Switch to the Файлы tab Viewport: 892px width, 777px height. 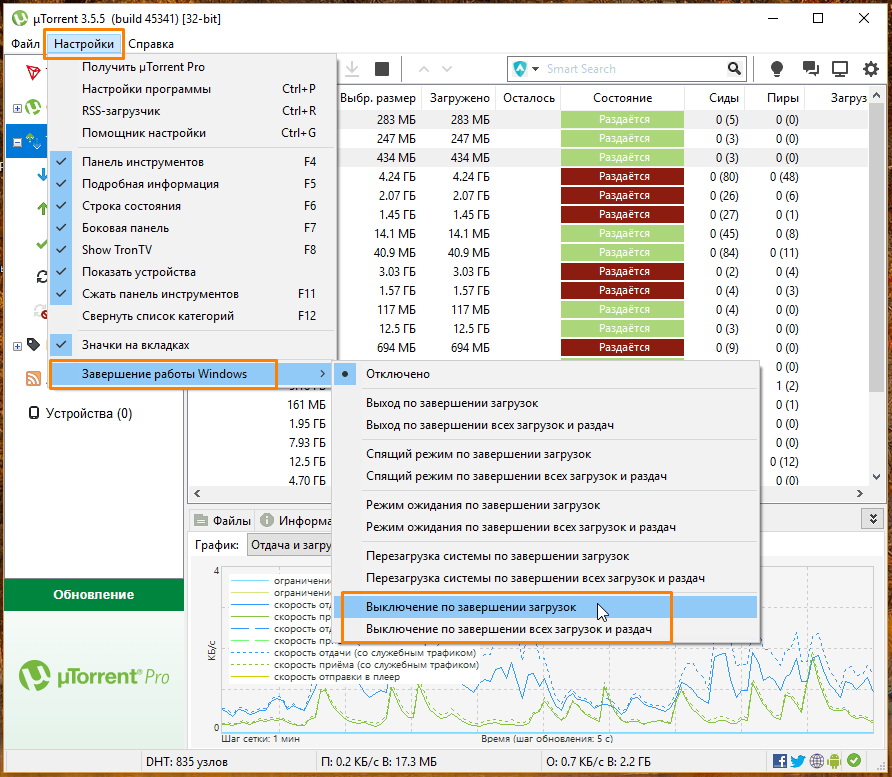click(x=222, y=520)
